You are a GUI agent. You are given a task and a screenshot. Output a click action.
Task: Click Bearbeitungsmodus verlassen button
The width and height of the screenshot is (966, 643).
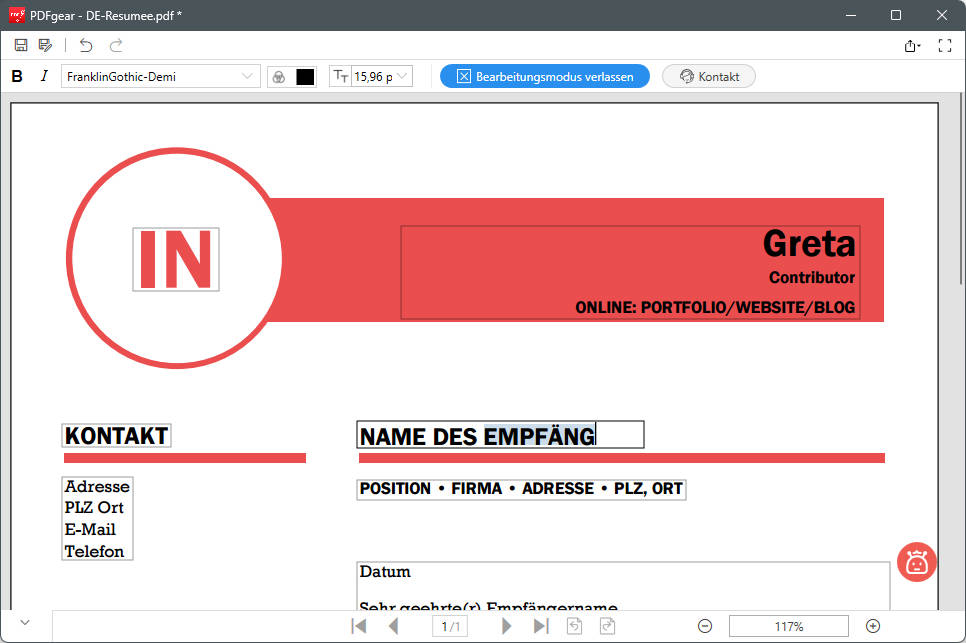coord(544,76)
